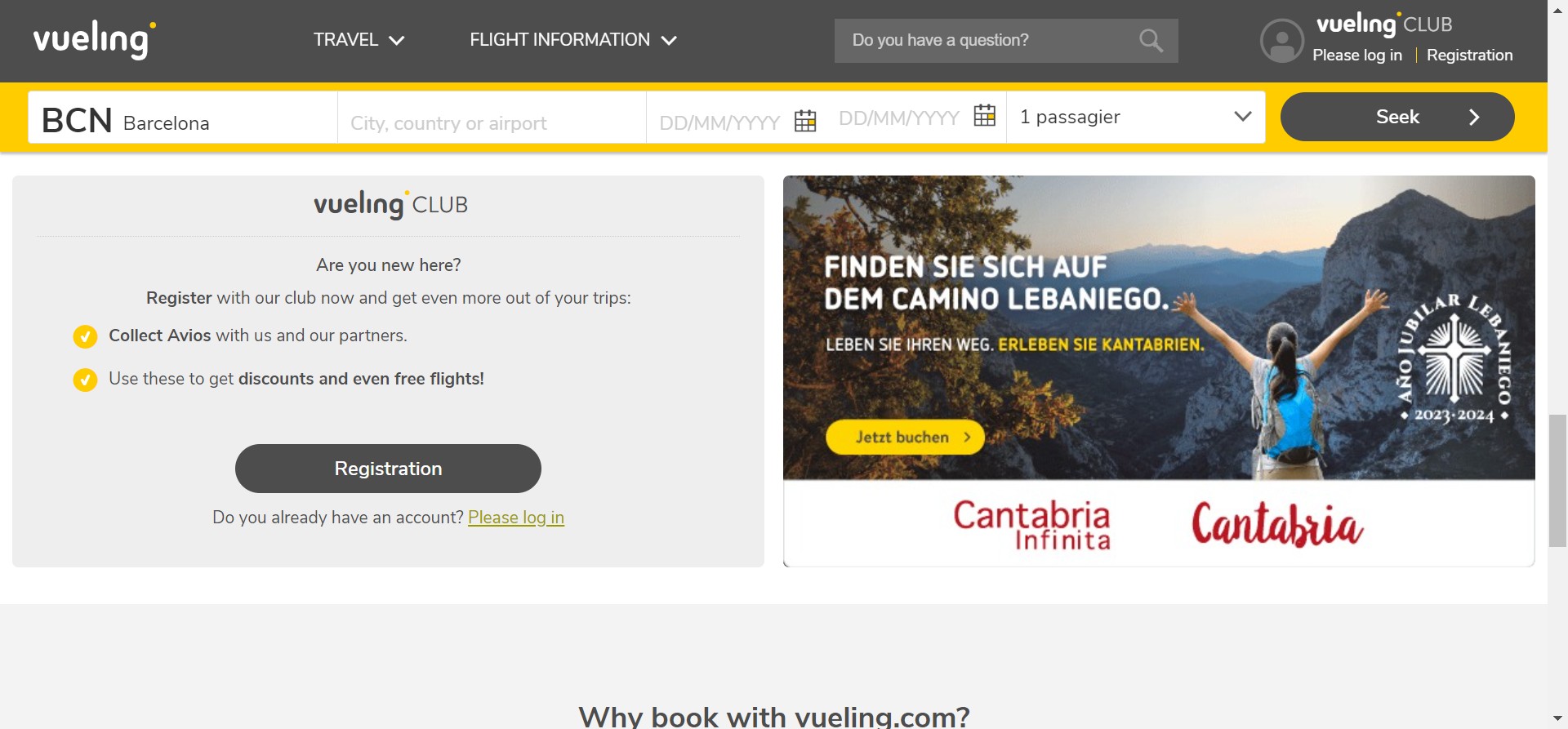Open the FLIGHT INFORMATION menu

[x=572, y=40]
